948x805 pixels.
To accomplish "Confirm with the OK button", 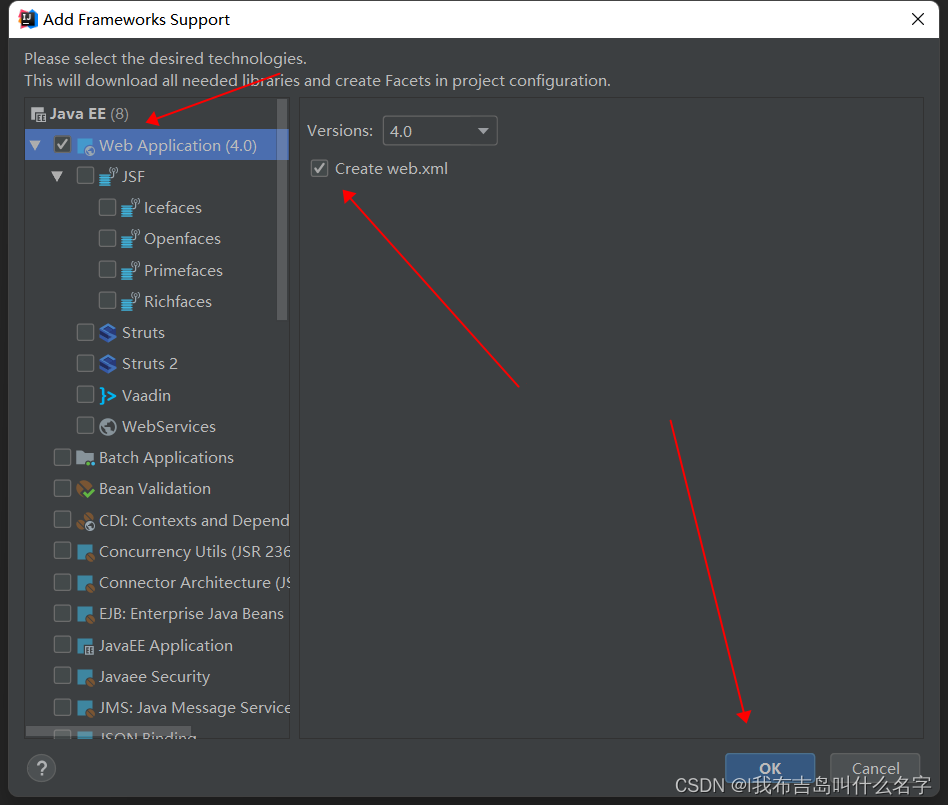I will (770, 769).
